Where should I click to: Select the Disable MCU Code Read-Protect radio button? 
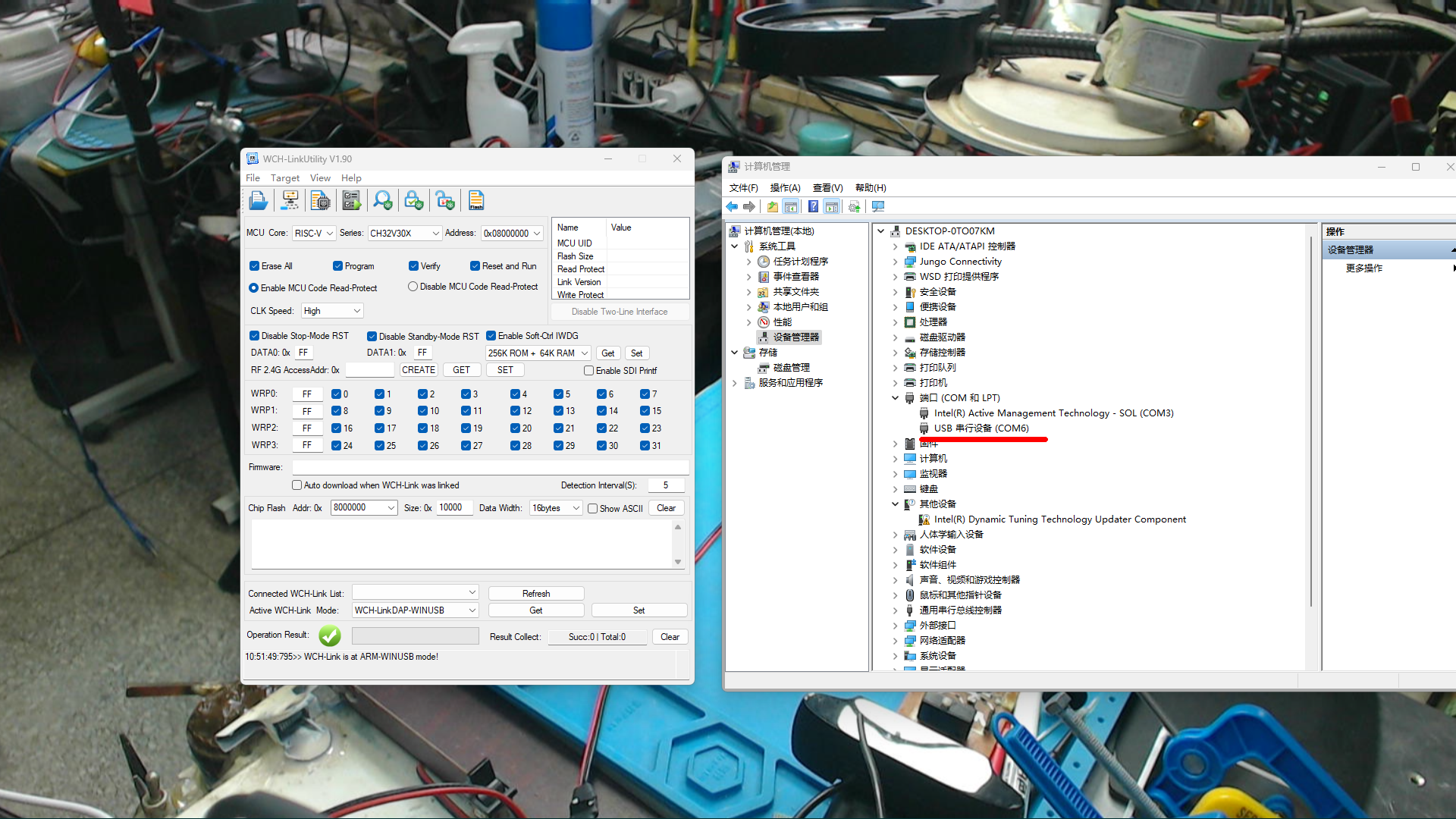(x=413, y=286)
